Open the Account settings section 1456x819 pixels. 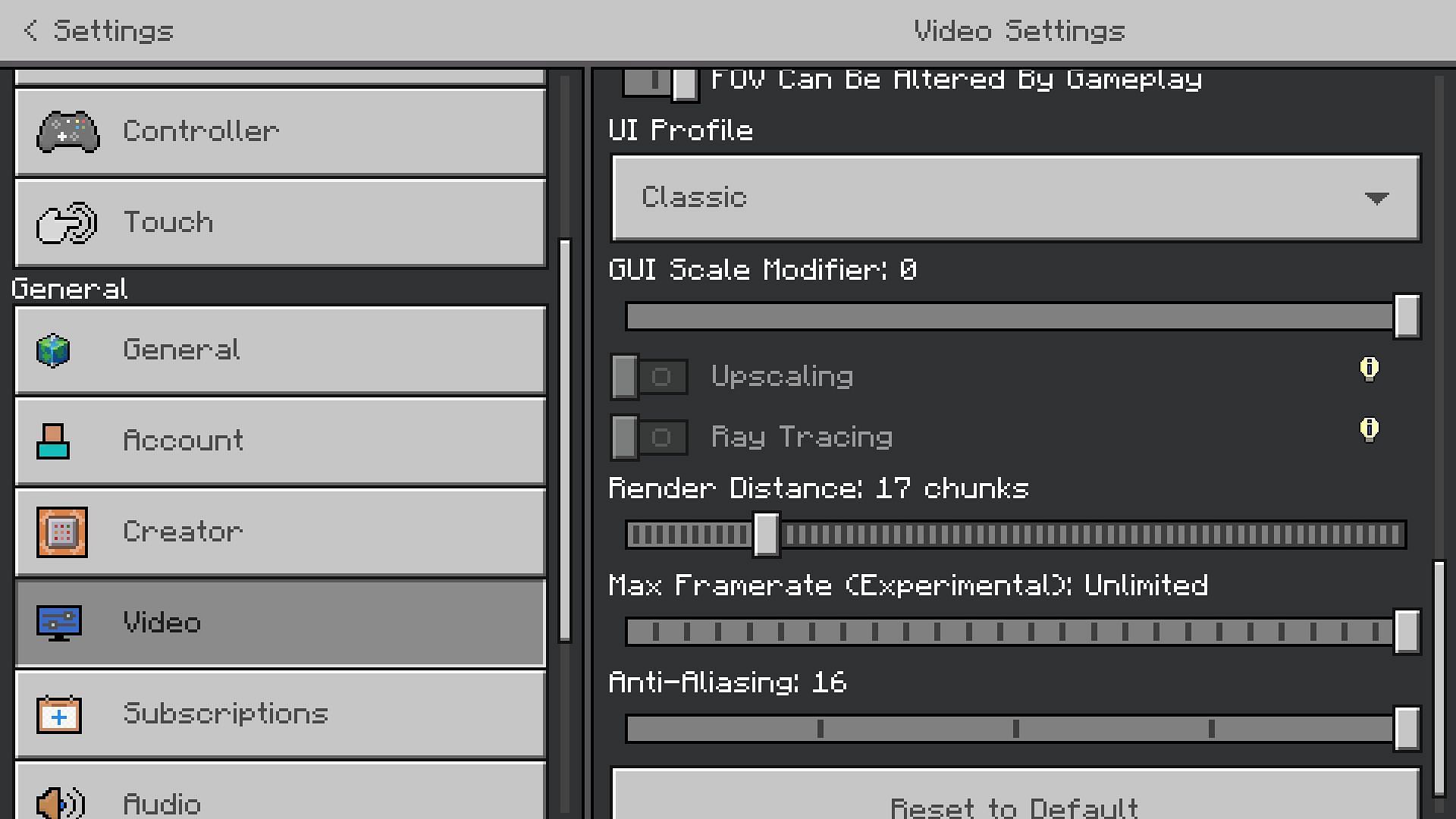[280, 440]
